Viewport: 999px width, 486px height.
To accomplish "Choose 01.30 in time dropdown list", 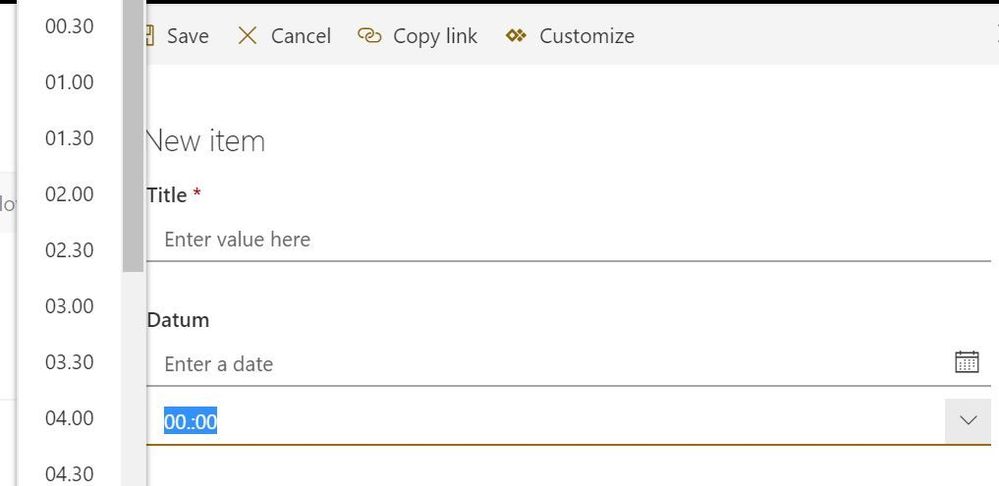I will [x=69, y=138].
